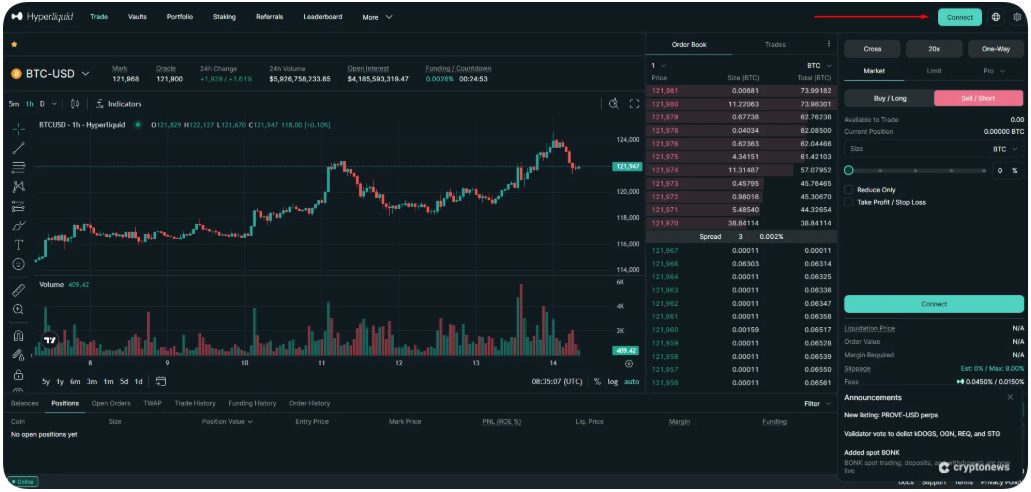
Task: Enable the Reduce Only checkbox
Action: click(x=849, y=190)
